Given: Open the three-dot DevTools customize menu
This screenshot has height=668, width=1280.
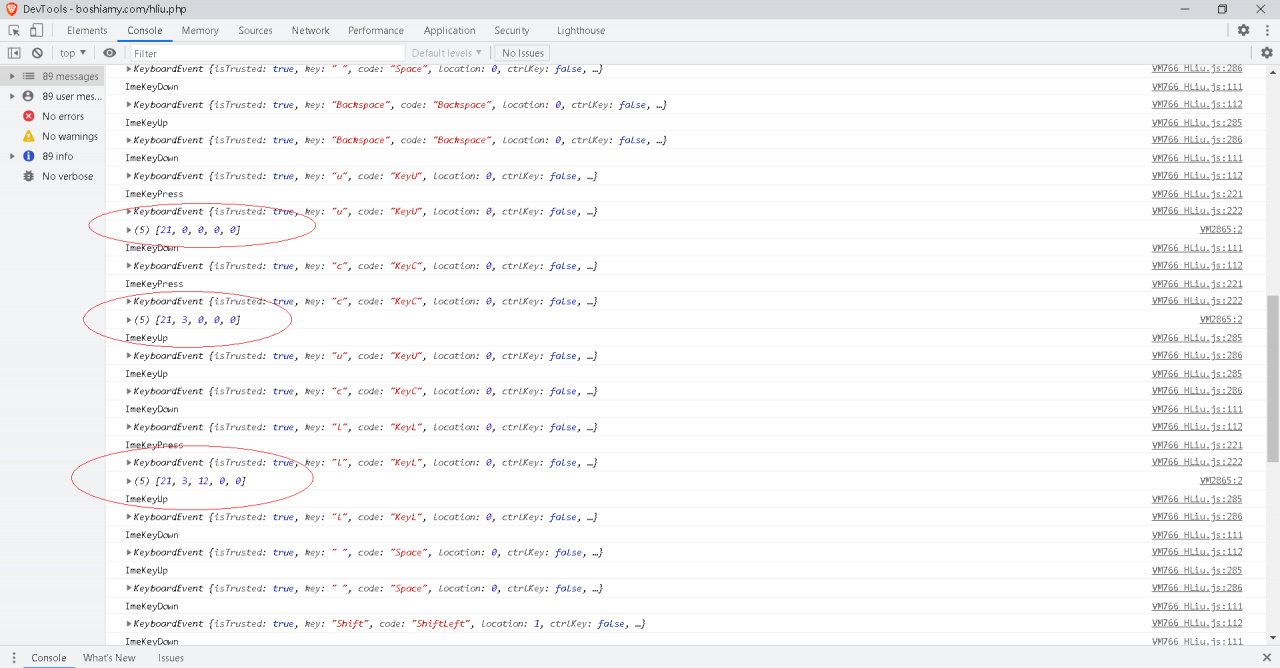Looking at the screenshot, I should click(1265, 30).
